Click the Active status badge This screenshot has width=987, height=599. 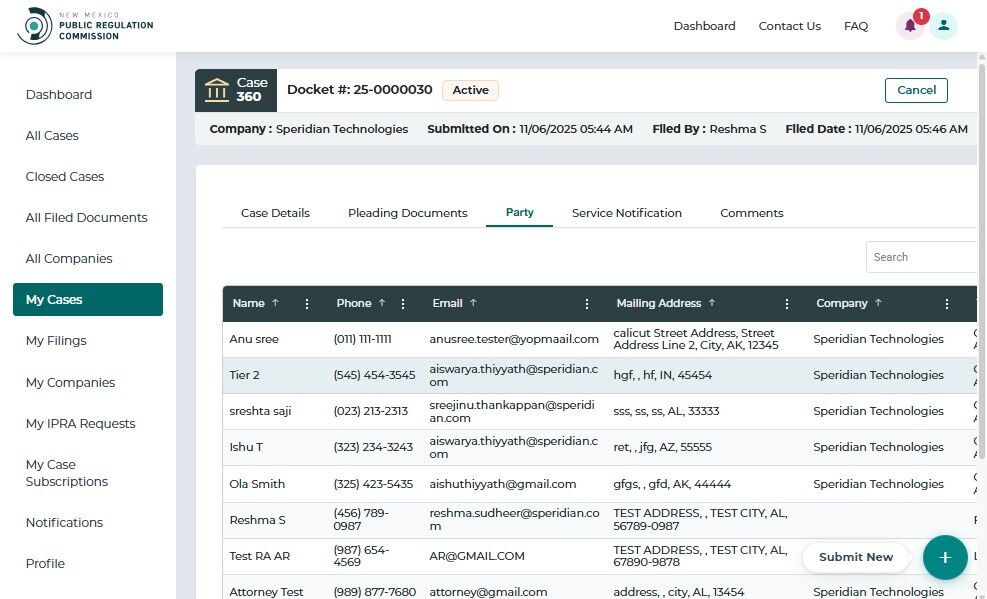470,90
